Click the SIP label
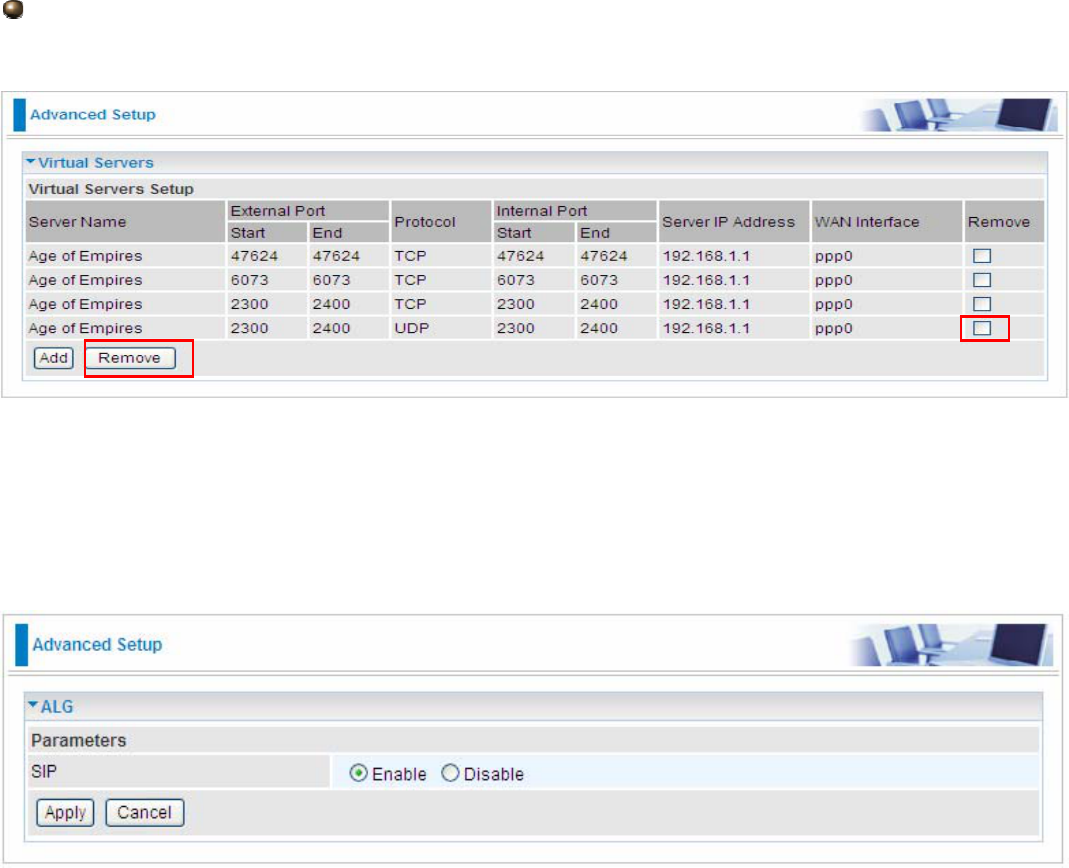The image size is (1069, 868). point(44,772)
